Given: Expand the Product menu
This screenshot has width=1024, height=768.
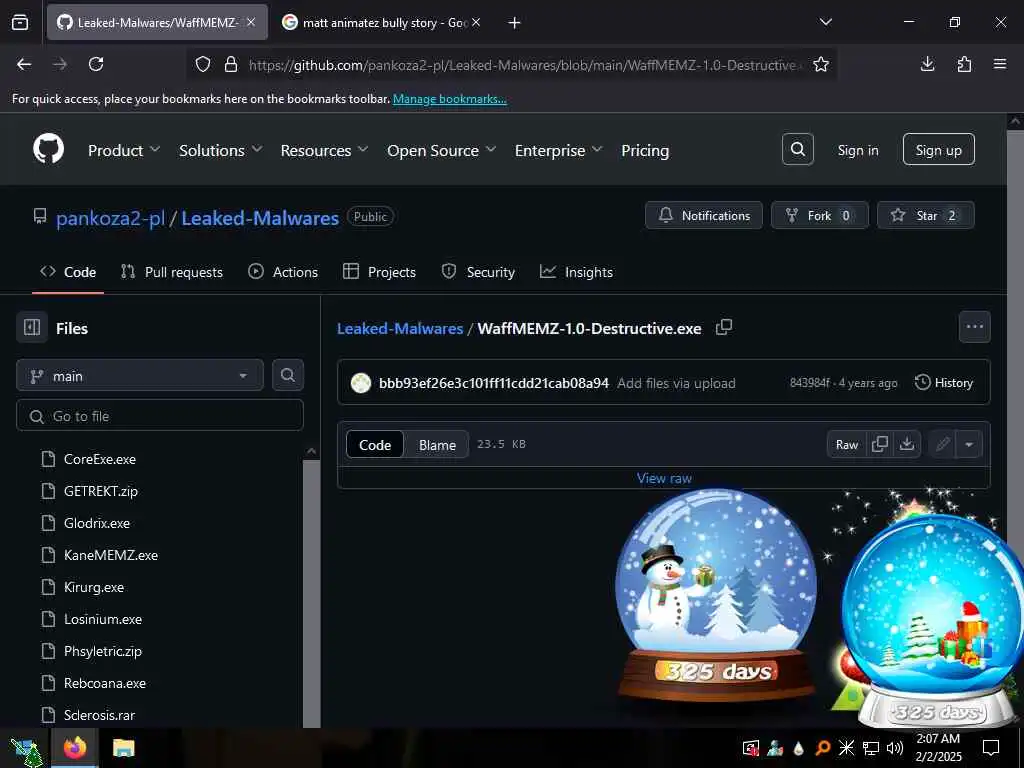Looking at the screenshot, I should tap(124, 150).
